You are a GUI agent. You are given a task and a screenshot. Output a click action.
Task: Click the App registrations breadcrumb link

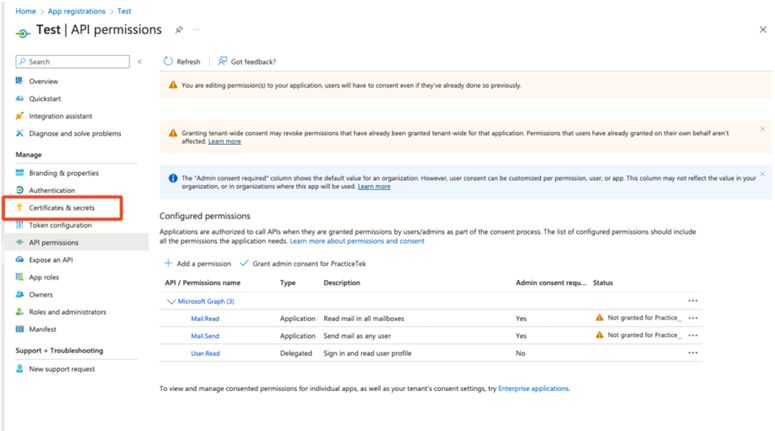tap(77, 11)
